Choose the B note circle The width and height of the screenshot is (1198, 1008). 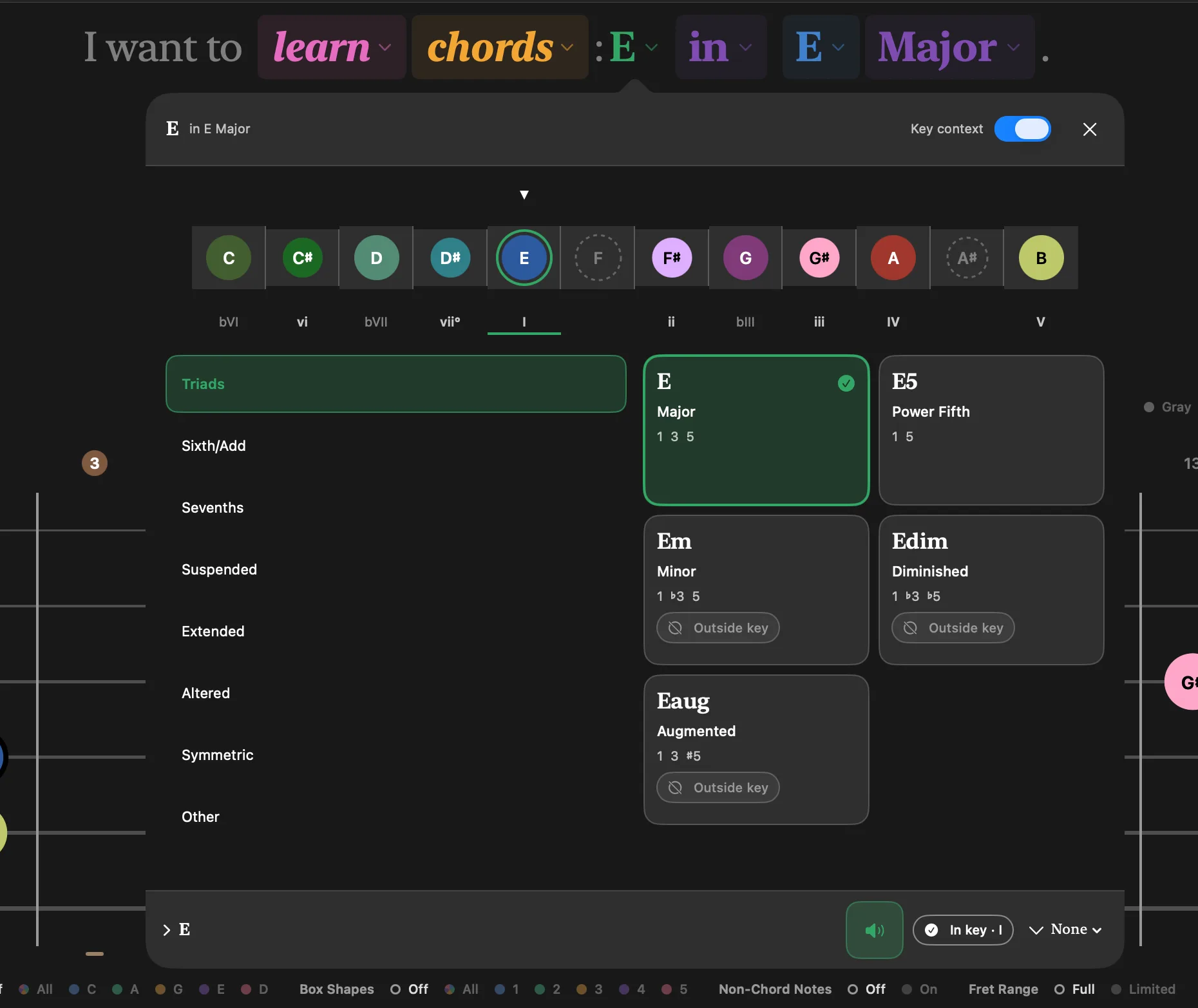click(1041, 258)
